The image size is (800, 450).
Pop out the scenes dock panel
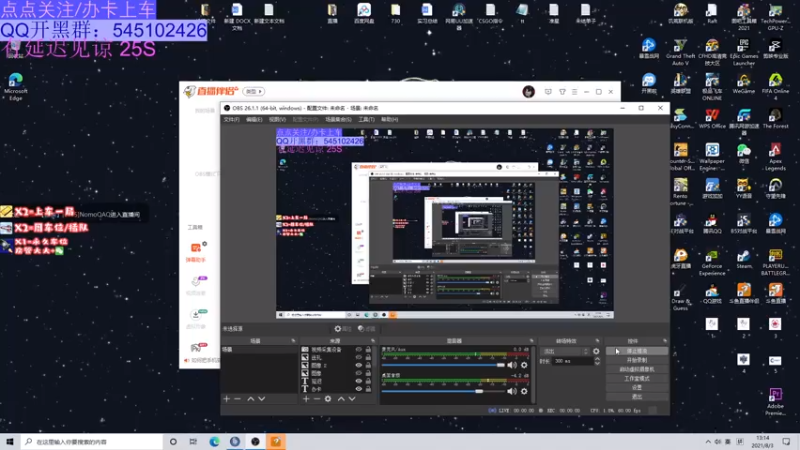coord(293,341)
